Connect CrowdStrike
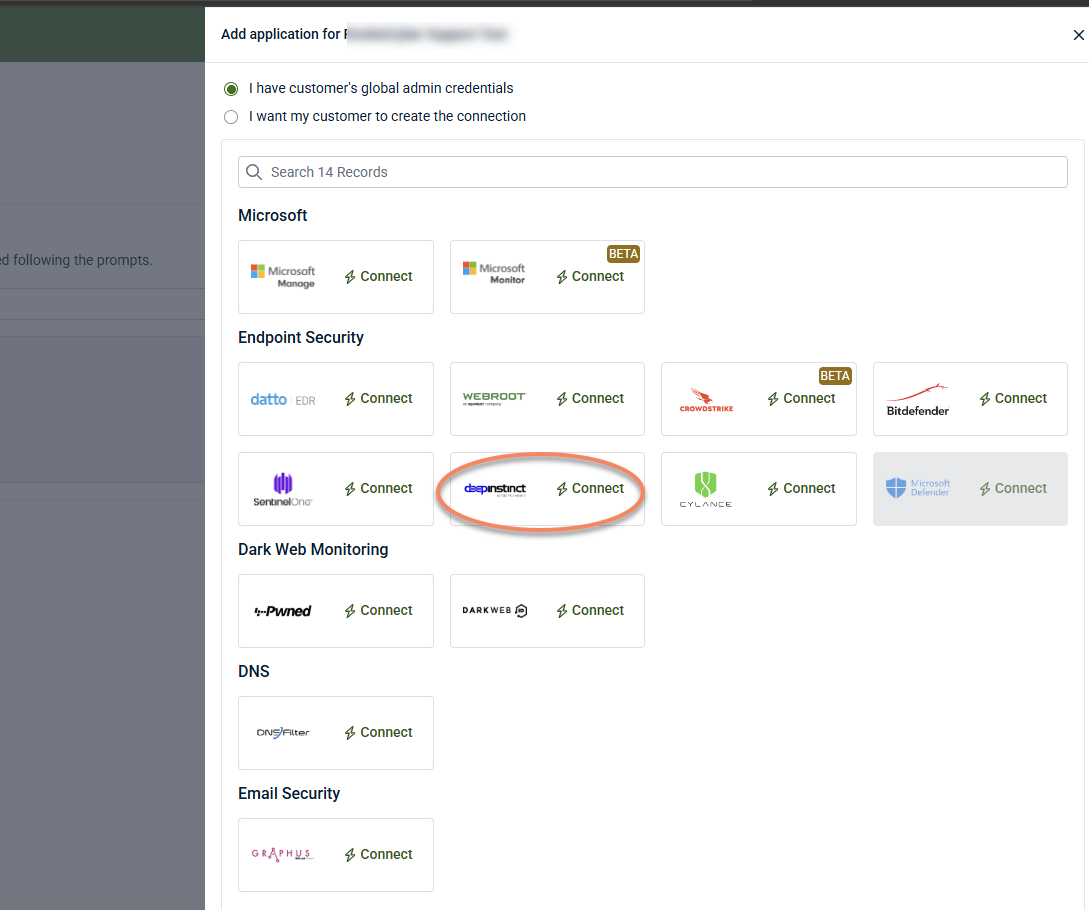 pyautogui.click(x=801, y=399)
